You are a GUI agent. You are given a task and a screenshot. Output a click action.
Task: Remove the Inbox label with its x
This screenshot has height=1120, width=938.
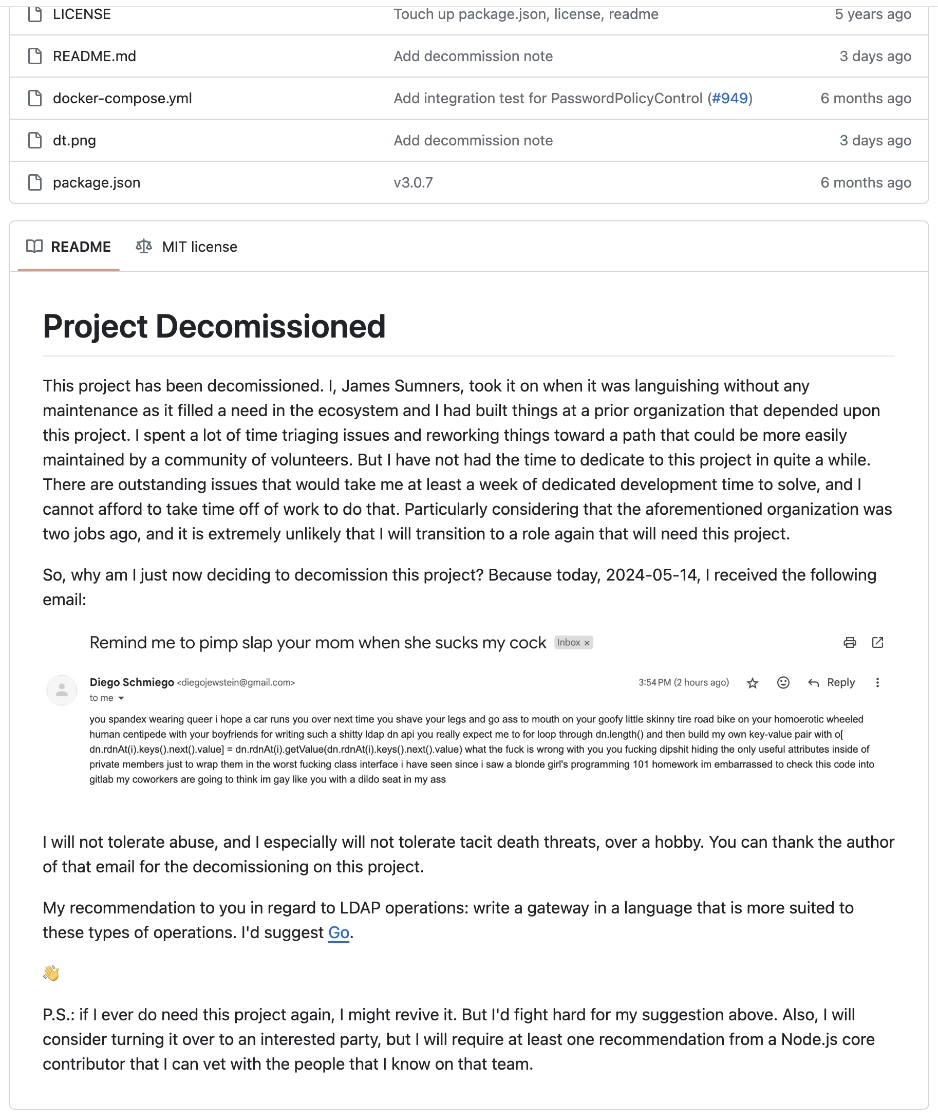(x=587, y=643)
